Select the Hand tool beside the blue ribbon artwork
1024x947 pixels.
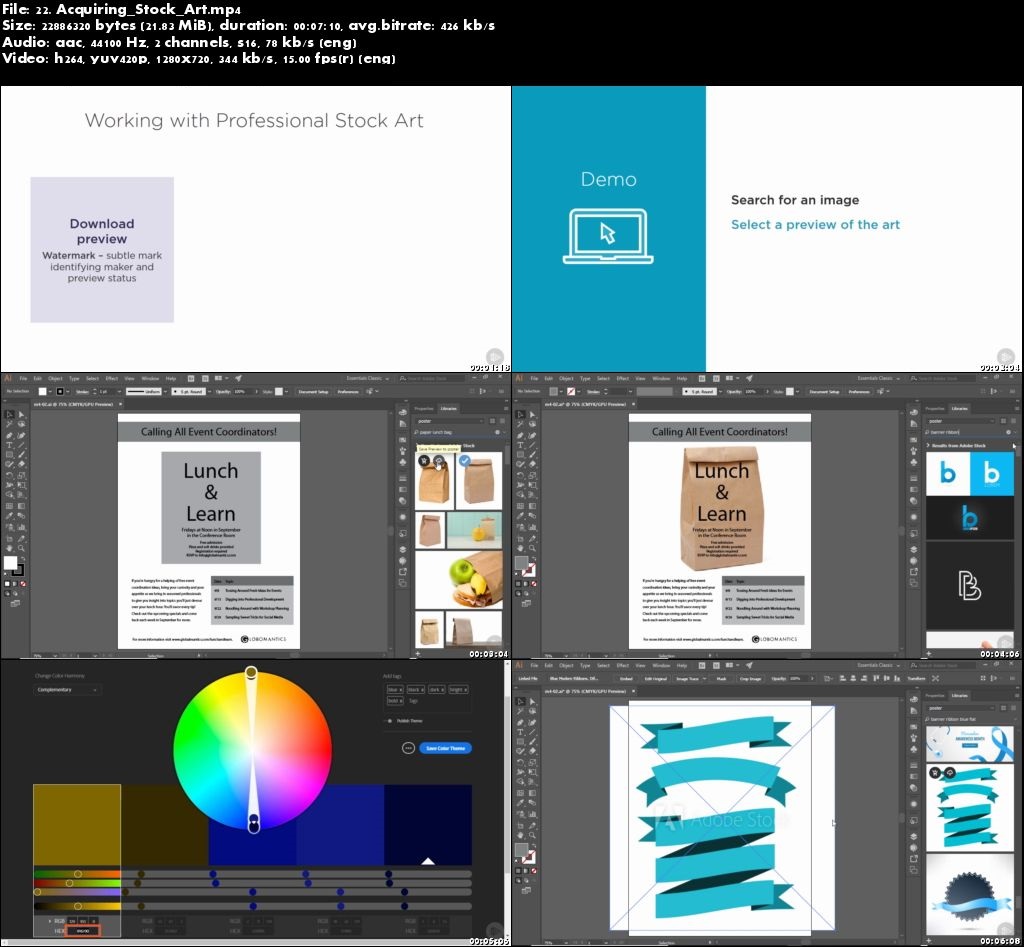[x=520, y=834]
